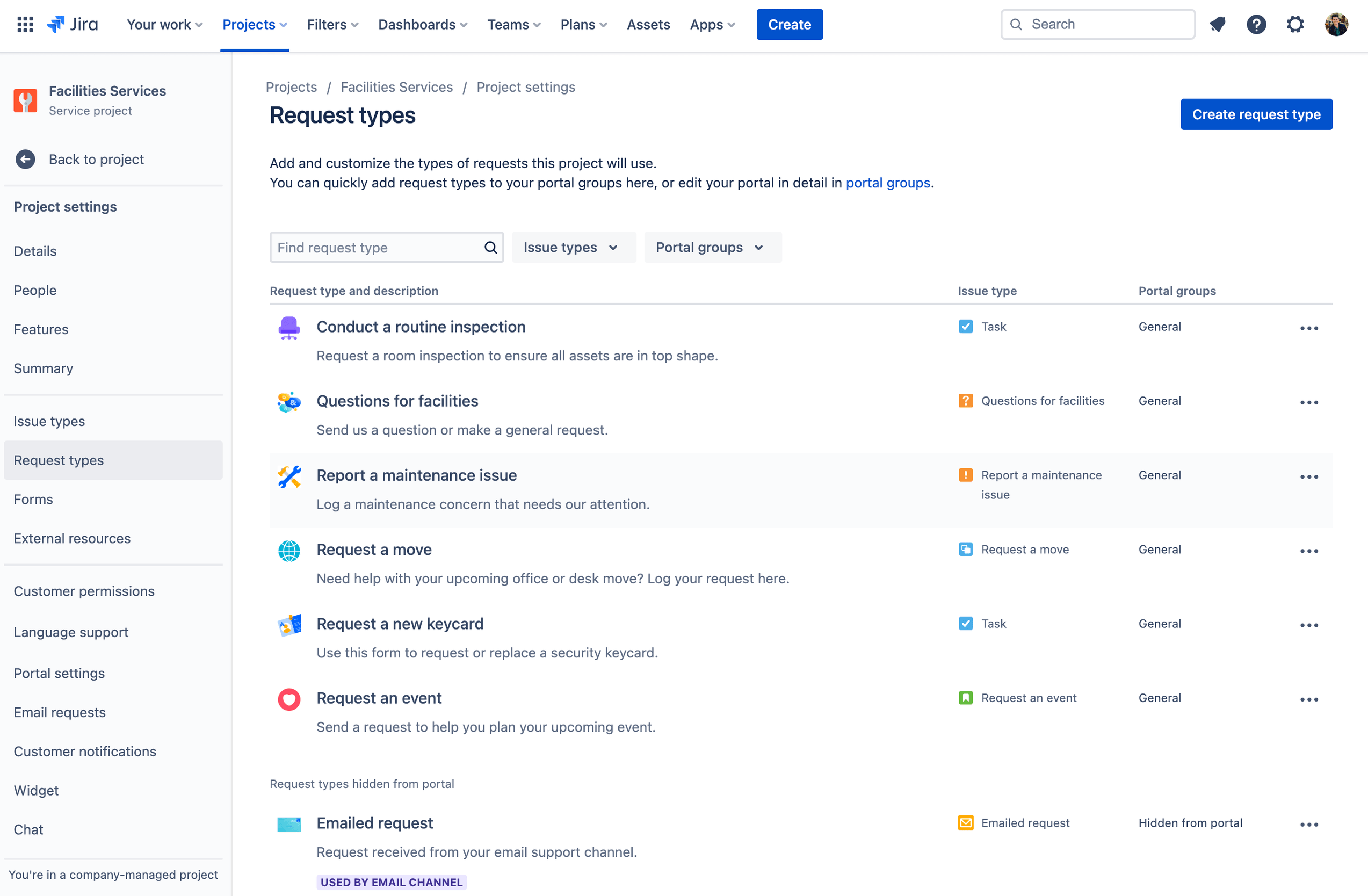Click the Create request type button
The height and width of the screenshot is (896, 1368).
point(1257,114)
